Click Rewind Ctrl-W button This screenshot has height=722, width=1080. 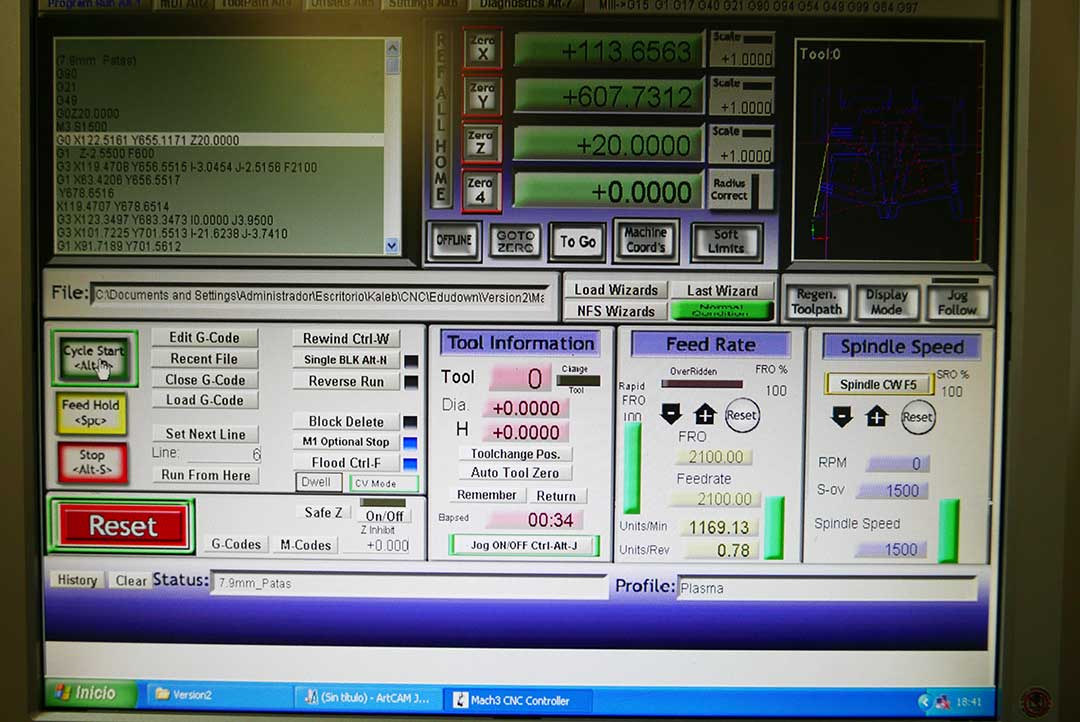pos(346,338)
